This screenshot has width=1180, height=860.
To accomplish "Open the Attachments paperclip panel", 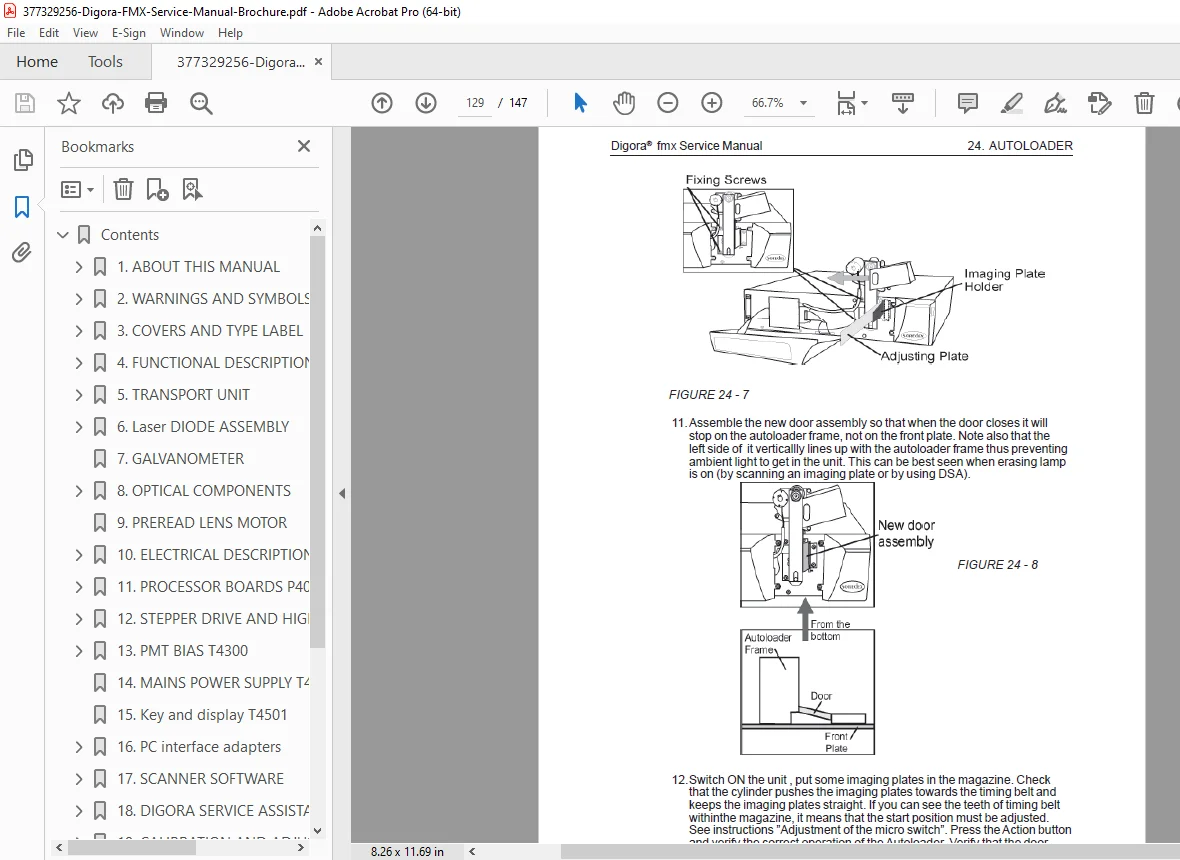I will pos(22,253).
